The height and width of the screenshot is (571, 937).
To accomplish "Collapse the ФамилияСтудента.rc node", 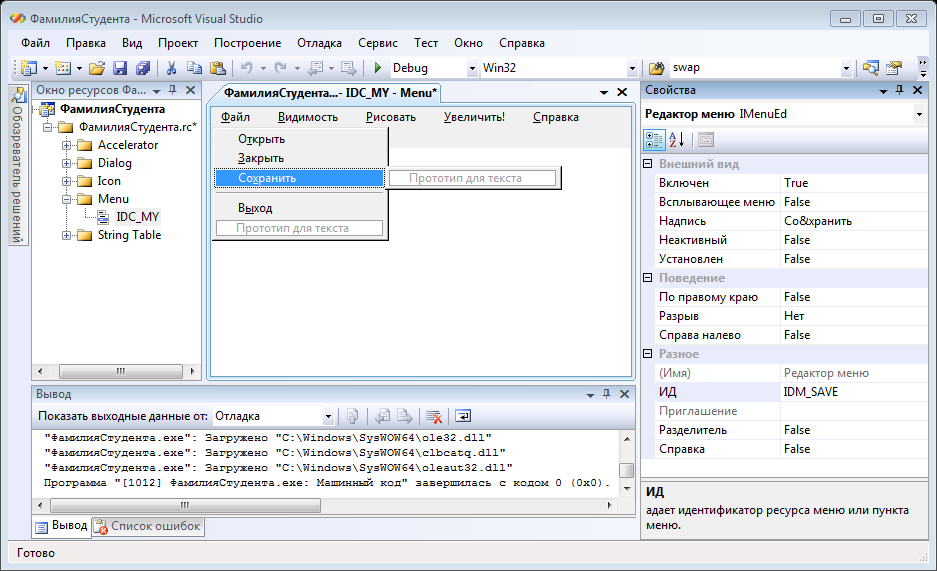I will tap(48, 127).
